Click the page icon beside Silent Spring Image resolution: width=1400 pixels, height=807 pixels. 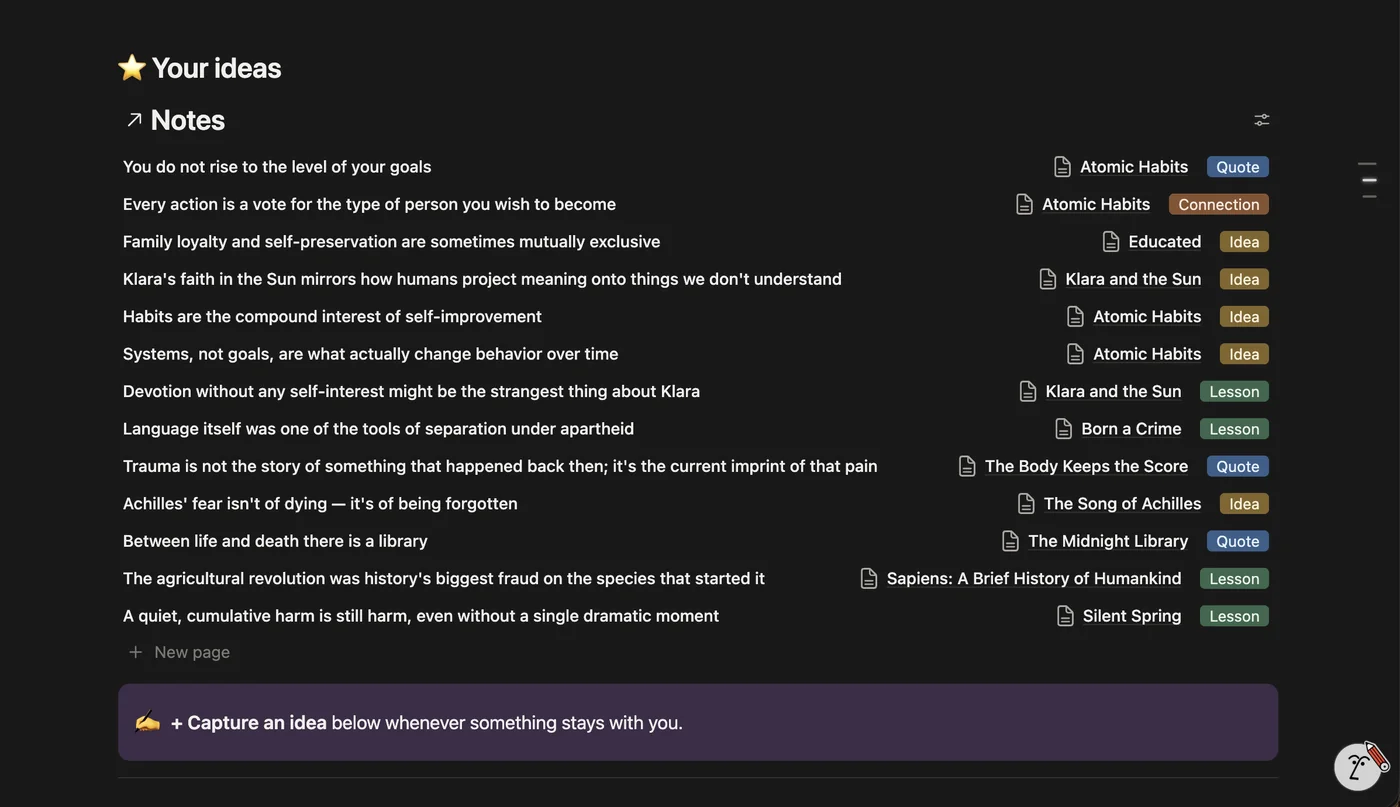point(1066,616)
